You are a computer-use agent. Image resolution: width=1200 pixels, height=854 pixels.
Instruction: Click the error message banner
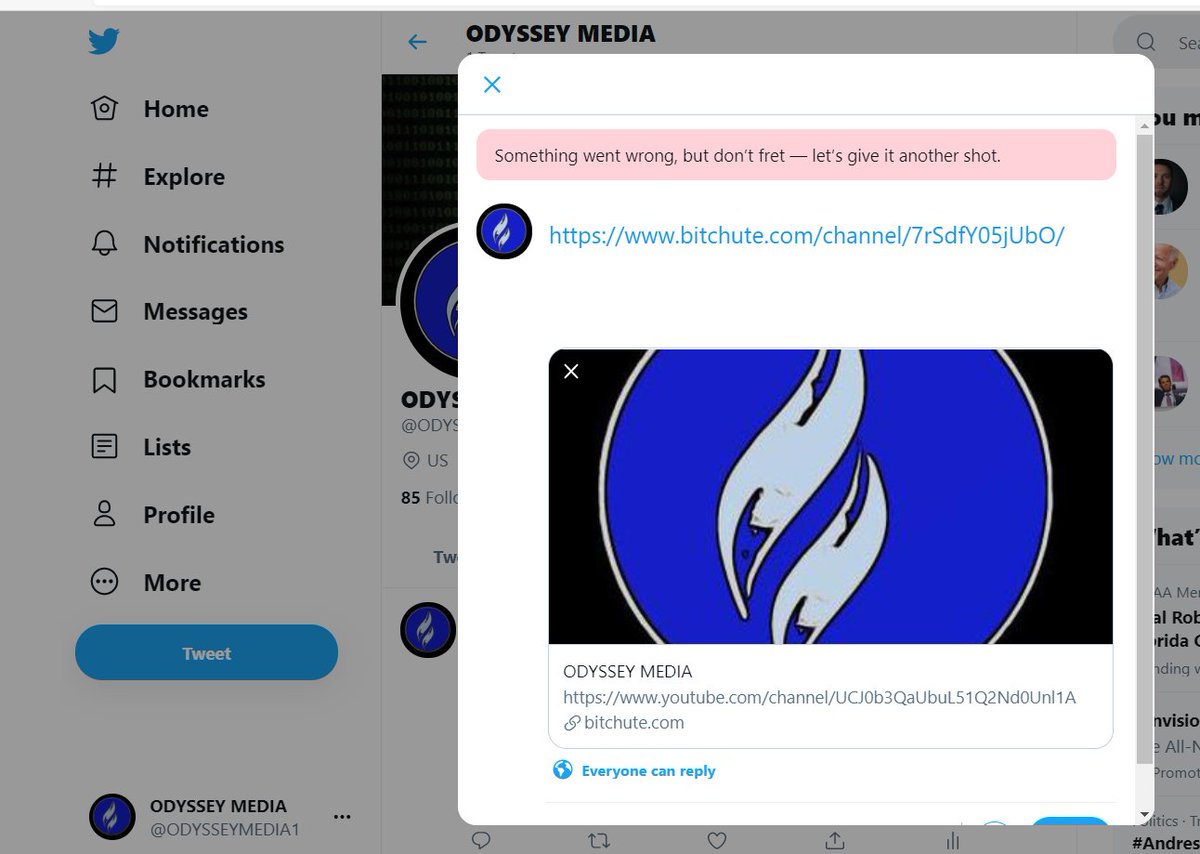point(796,155)
